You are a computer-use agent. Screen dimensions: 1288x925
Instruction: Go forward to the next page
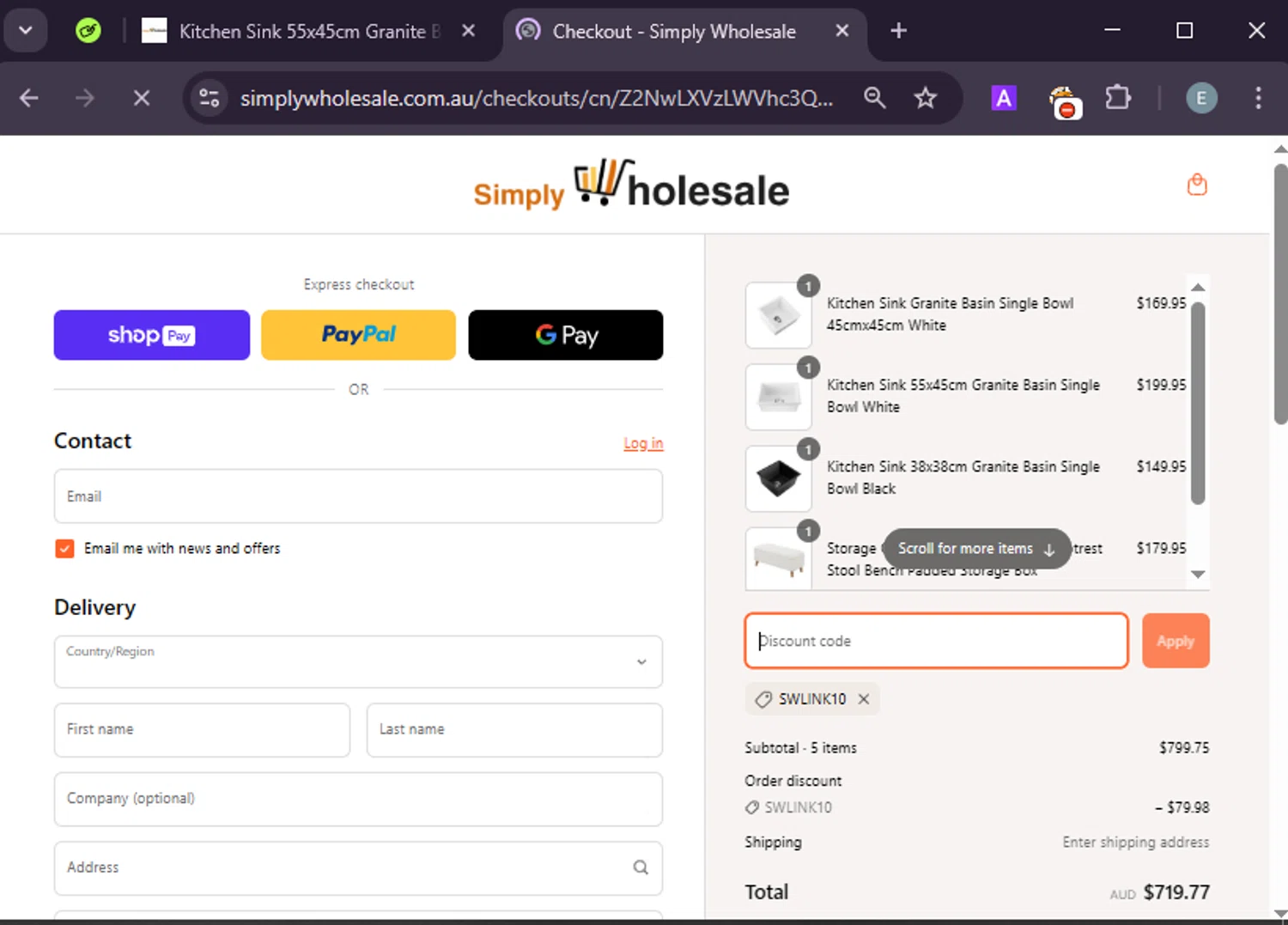click(x=84, y=98)
